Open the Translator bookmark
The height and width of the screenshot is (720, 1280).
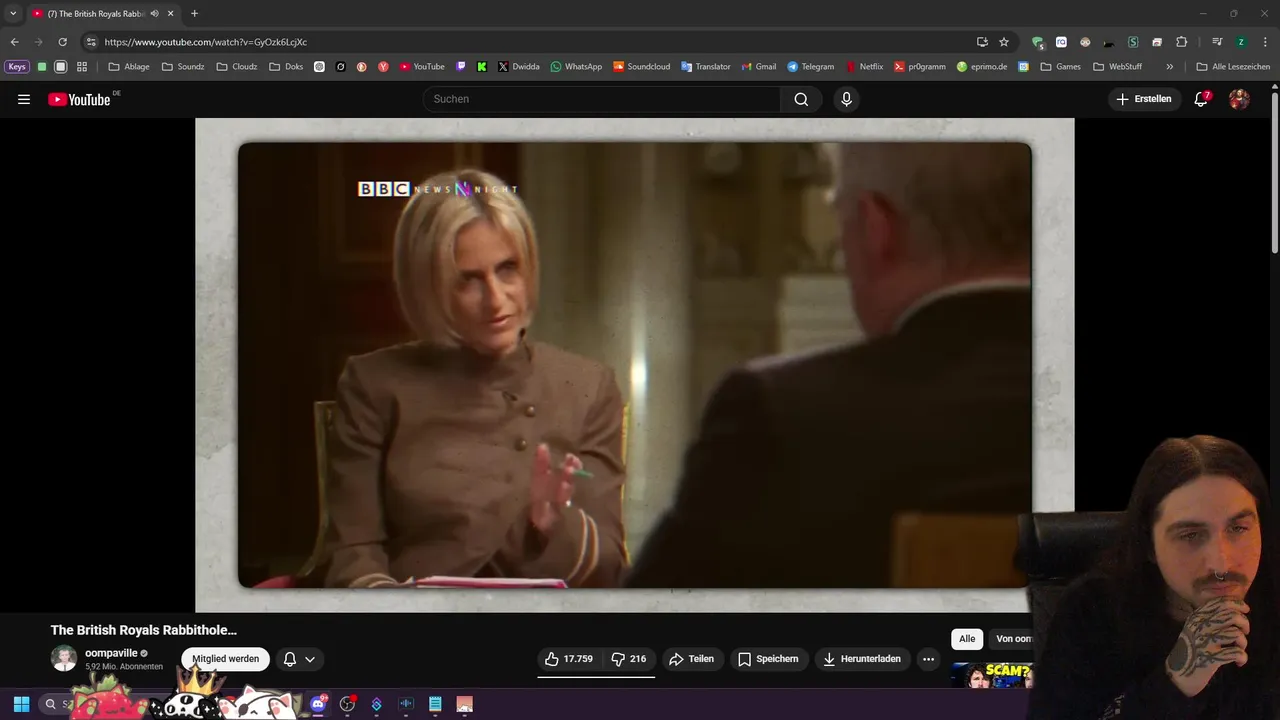[706, 67]
